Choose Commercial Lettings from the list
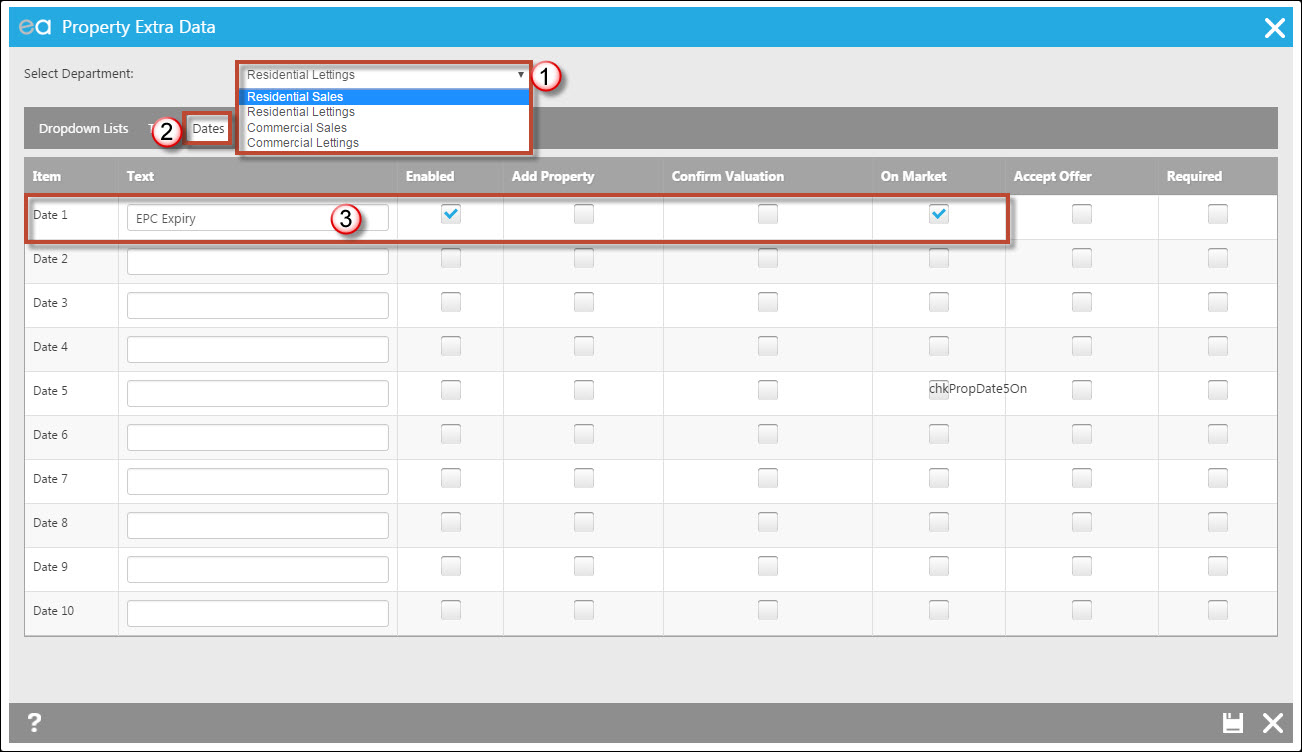Viewport: 1302px width, 752px height. point(385,143)
